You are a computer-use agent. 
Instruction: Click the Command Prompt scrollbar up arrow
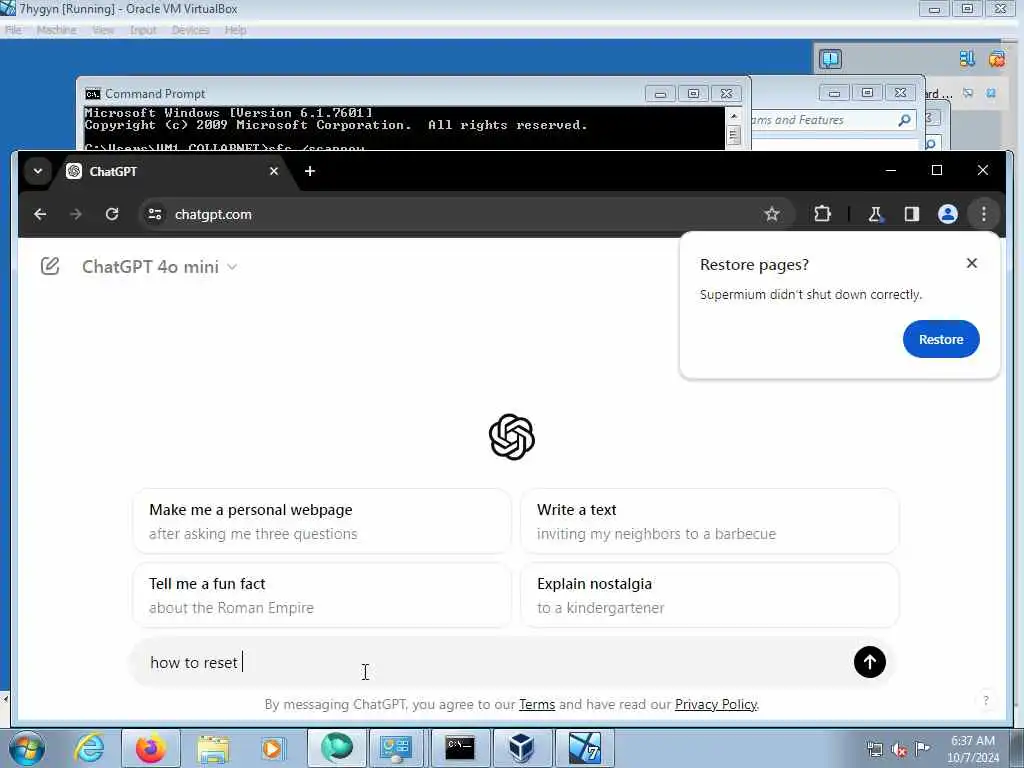734,116
